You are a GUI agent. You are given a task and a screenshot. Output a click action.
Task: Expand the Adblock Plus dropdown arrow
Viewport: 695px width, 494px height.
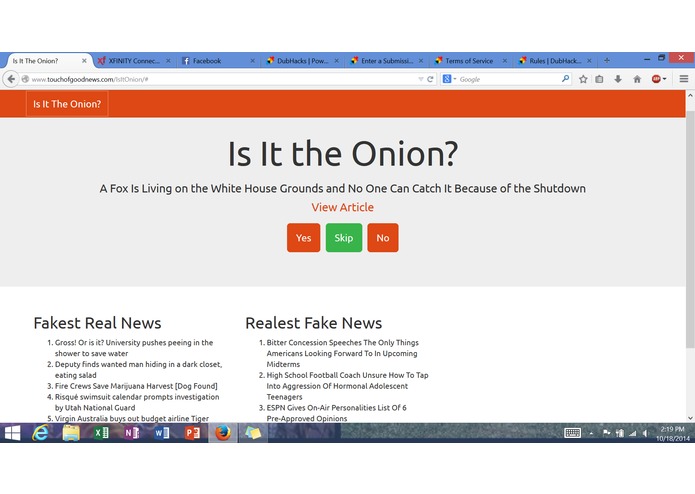[664, 79]
